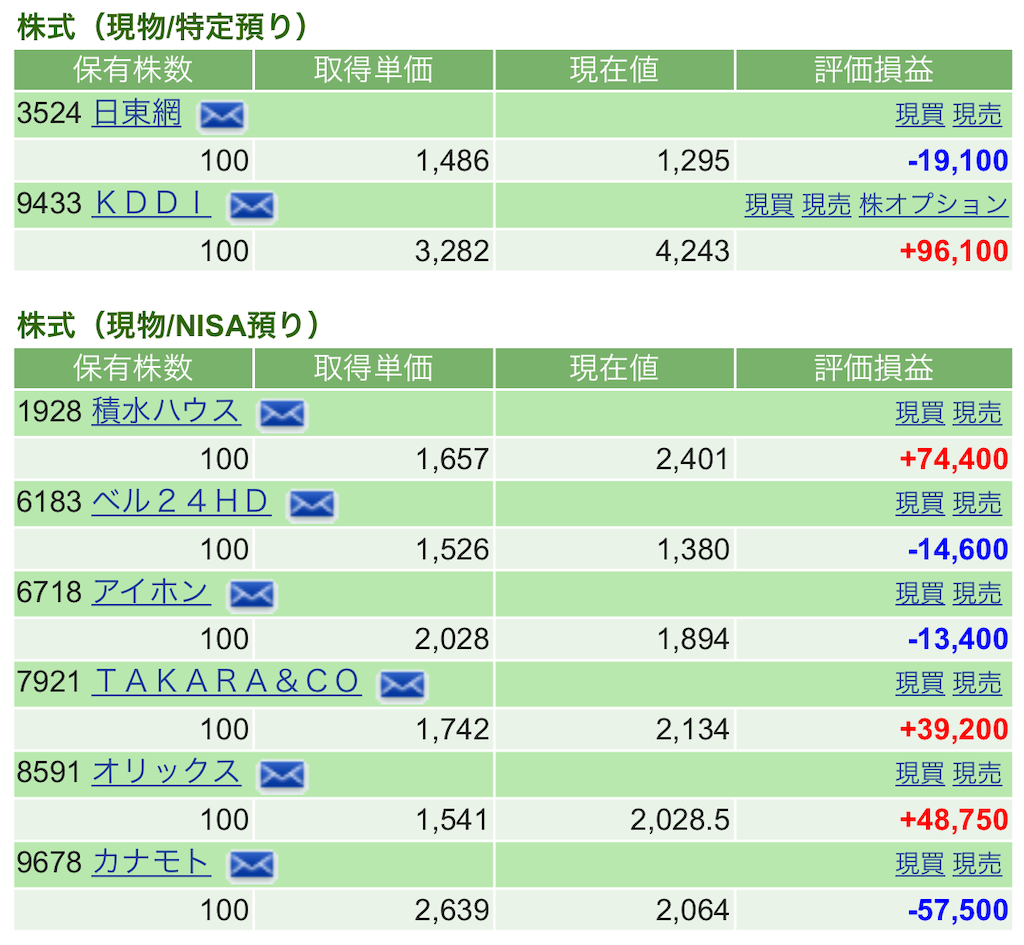Screen dimensions: 1024x945
Task: Click 現買 in the KDDI row
Action: click(769, 205)
